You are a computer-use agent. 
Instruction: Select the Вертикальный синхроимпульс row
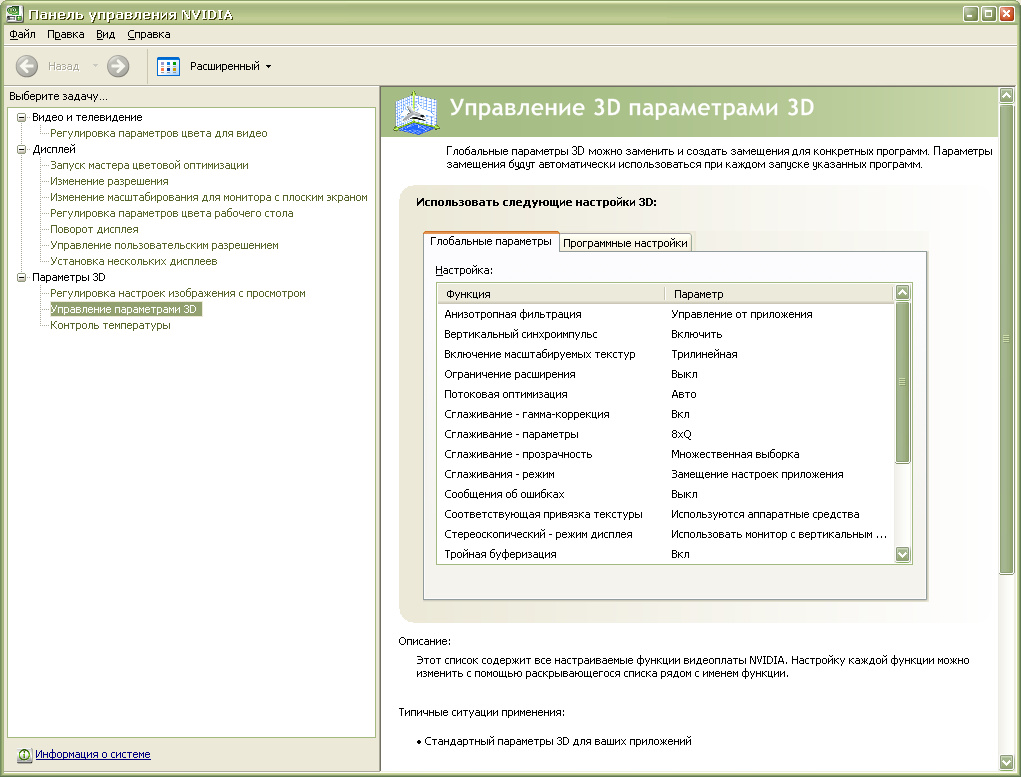(665, 334)
